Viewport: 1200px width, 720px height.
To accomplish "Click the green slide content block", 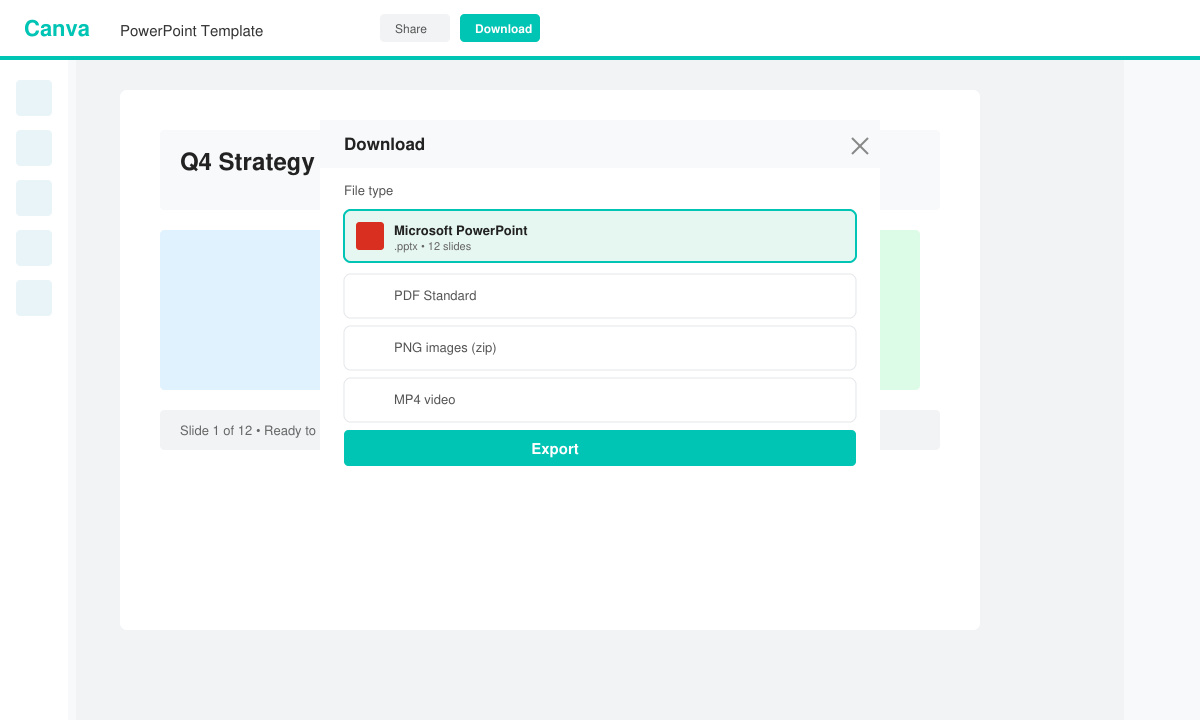I will click(x=900, y=310).
